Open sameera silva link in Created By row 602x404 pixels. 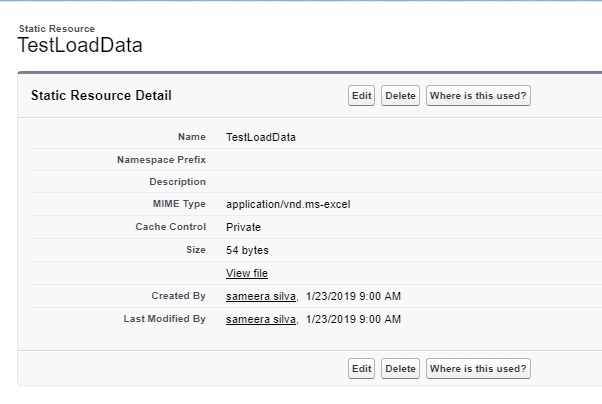click(x=262, y=296)
